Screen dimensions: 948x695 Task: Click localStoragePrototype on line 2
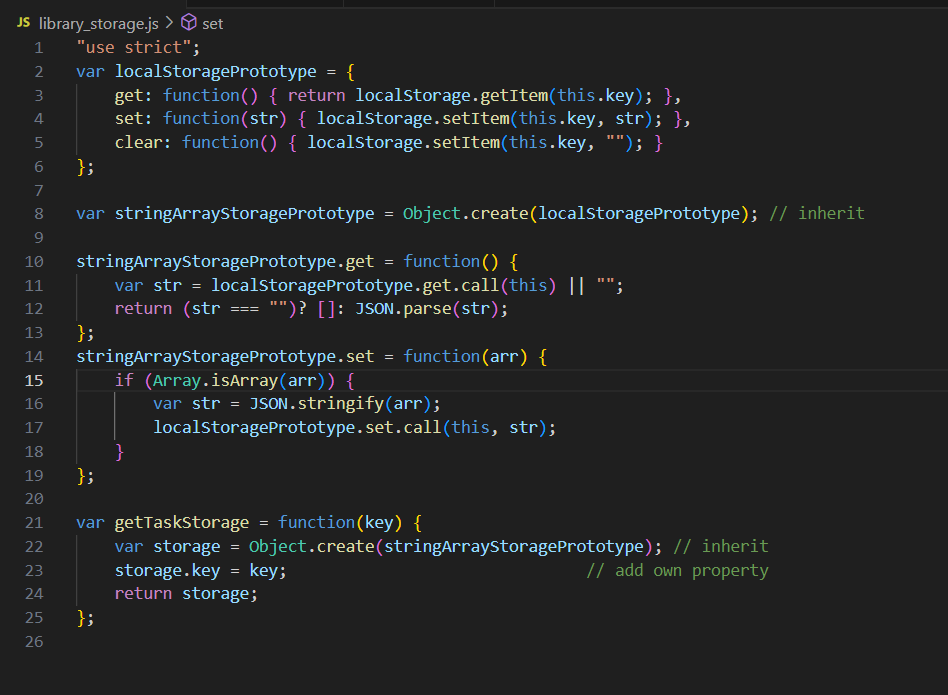(x=216, y=71)
